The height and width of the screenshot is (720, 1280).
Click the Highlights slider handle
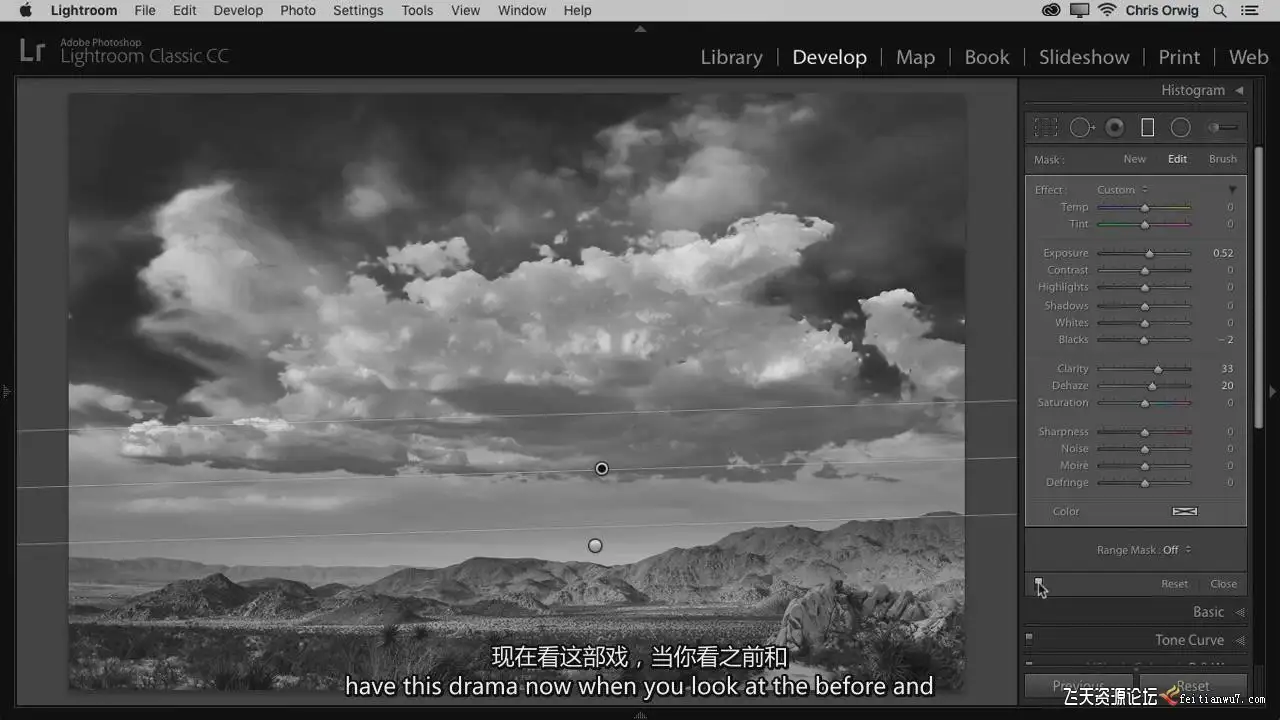(x=1145, y=288)
